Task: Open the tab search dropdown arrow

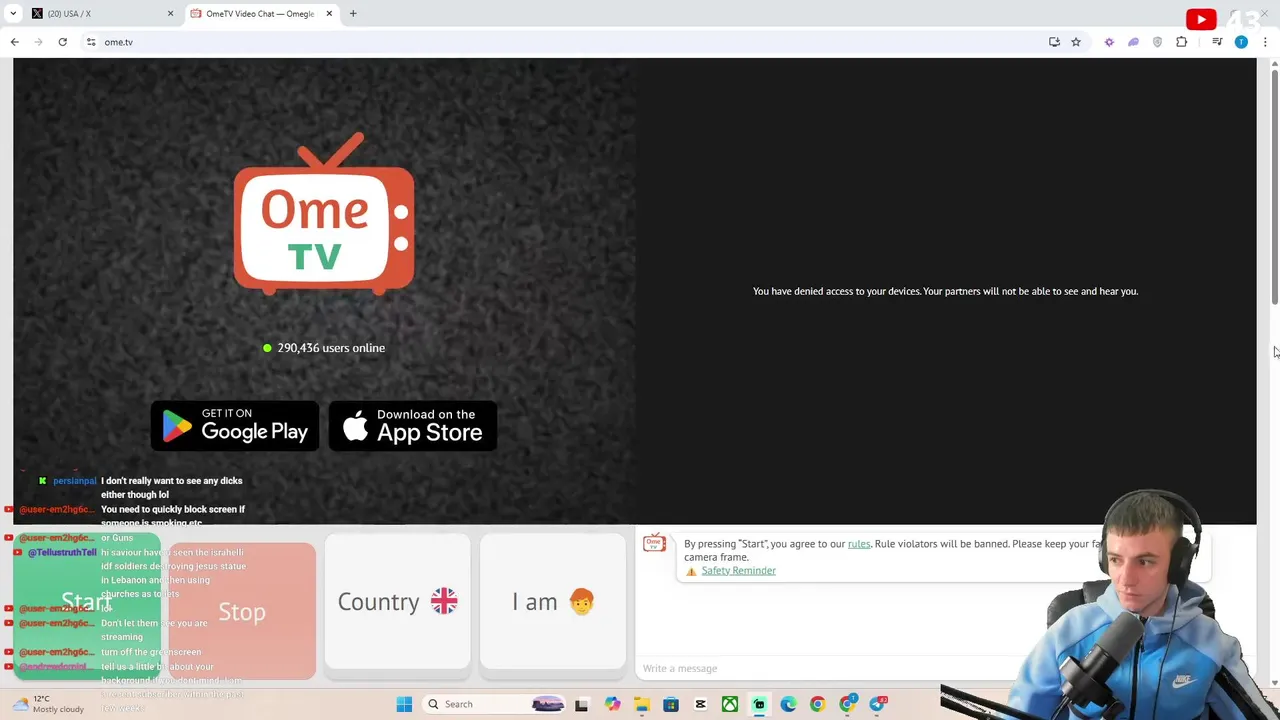Action: pos(13,14)
